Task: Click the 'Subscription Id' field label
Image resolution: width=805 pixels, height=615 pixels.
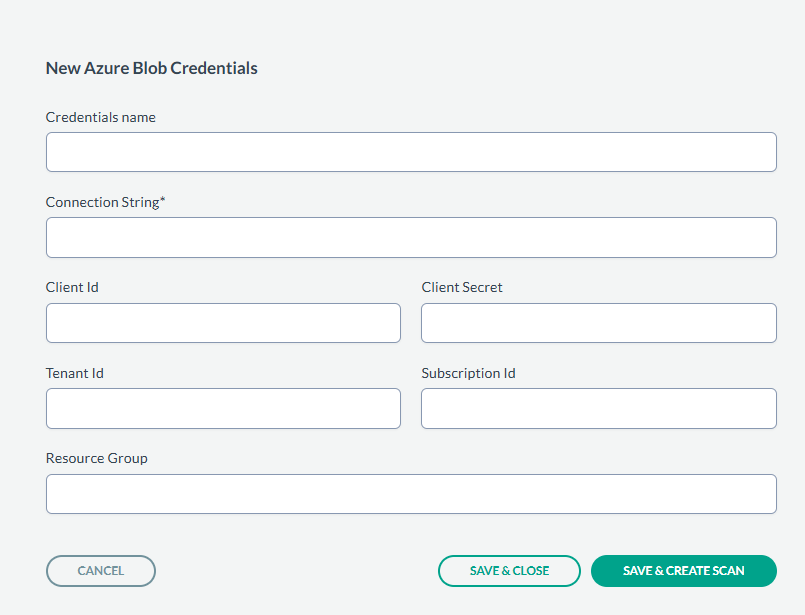Action: 468,373
